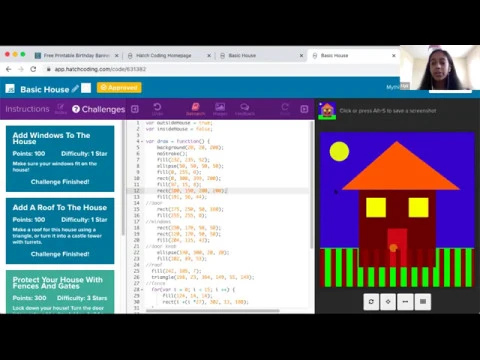Click the code editor horizontal scrollbar

pos(213,311)
